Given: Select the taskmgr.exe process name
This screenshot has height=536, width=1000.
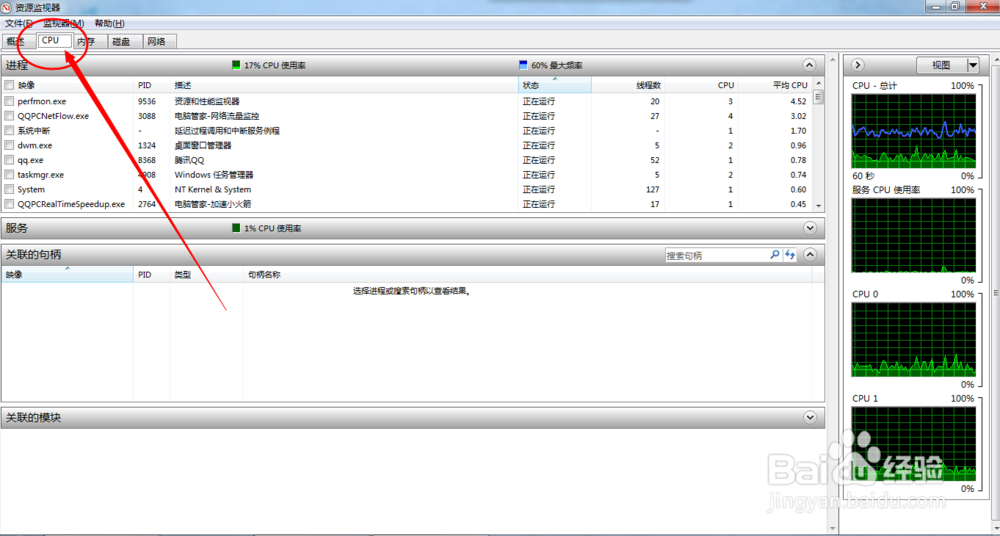Looking at the screenshot, I should (41, 175).
